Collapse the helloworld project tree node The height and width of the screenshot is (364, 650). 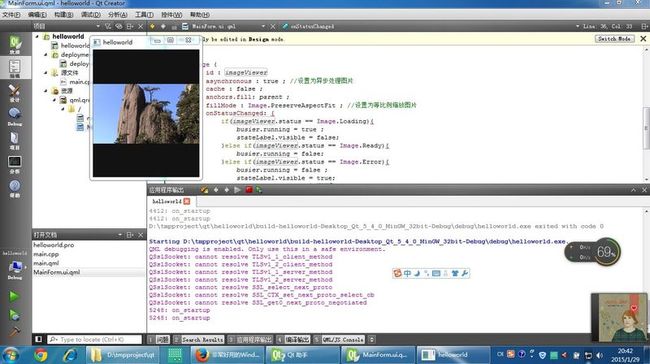click(37, 36)
